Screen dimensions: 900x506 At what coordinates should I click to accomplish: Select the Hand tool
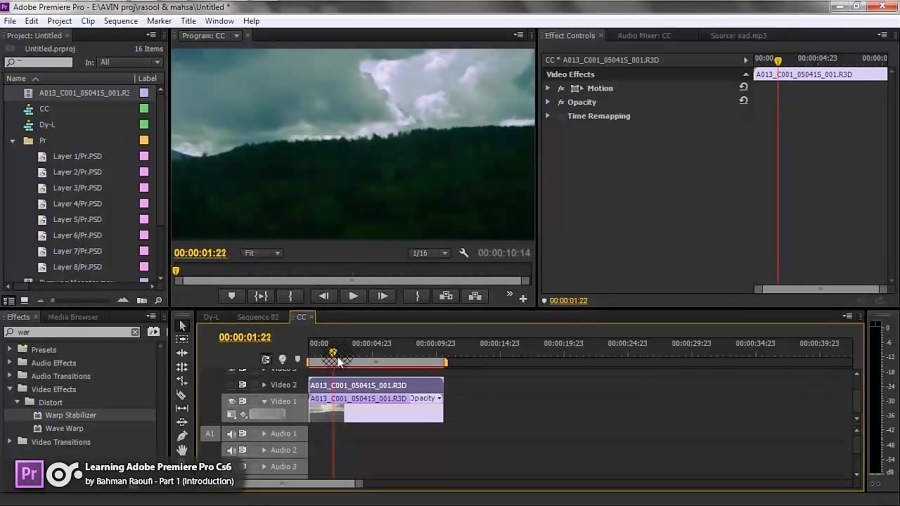coord(182,450)
